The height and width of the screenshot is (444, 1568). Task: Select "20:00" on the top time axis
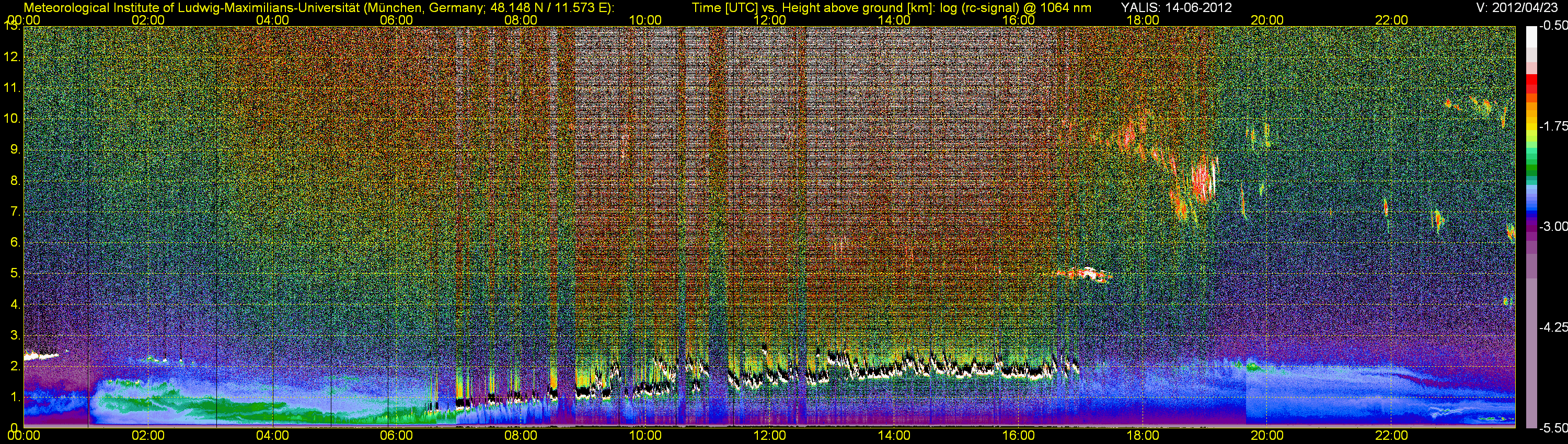click(1267, 20)
